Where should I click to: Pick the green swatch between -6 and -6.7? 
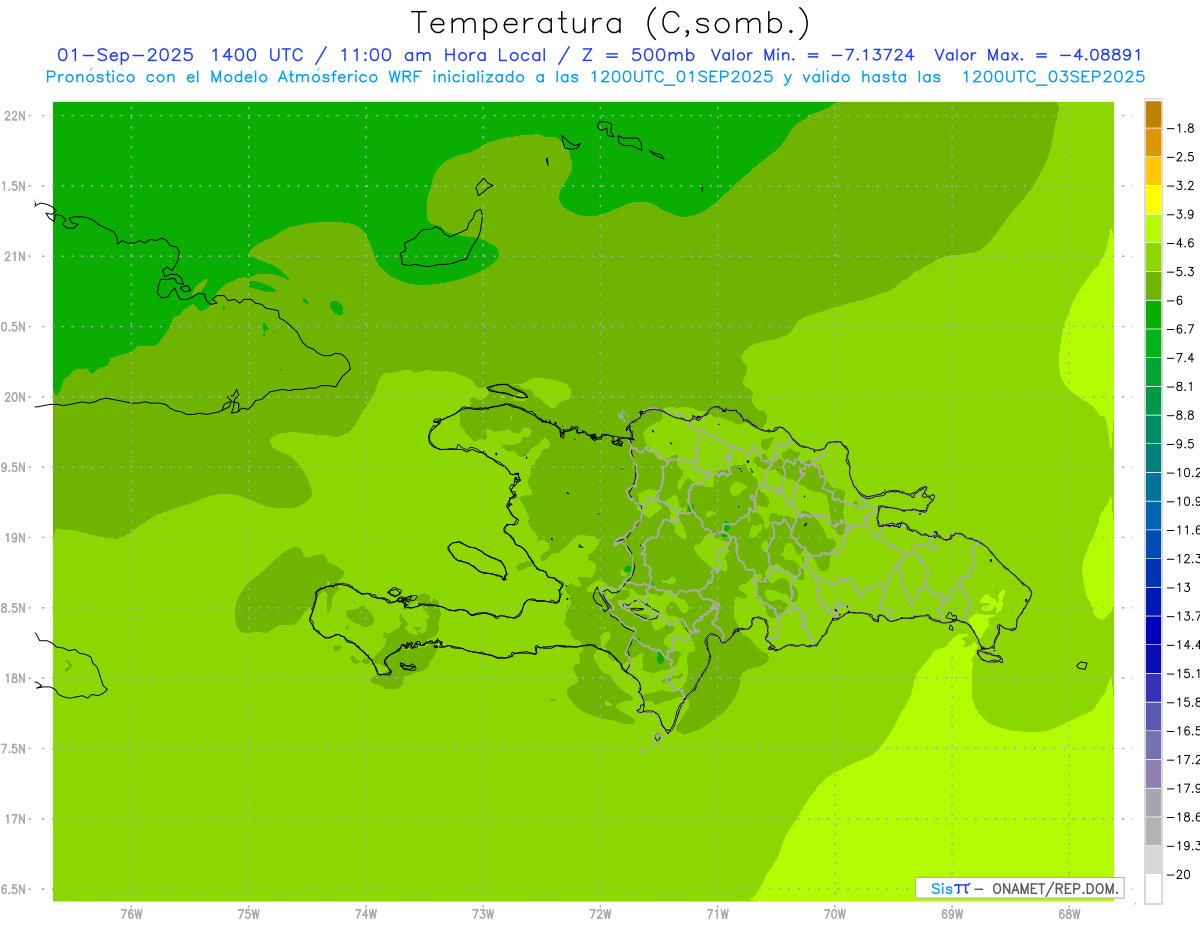click(x=1153, y=314)
